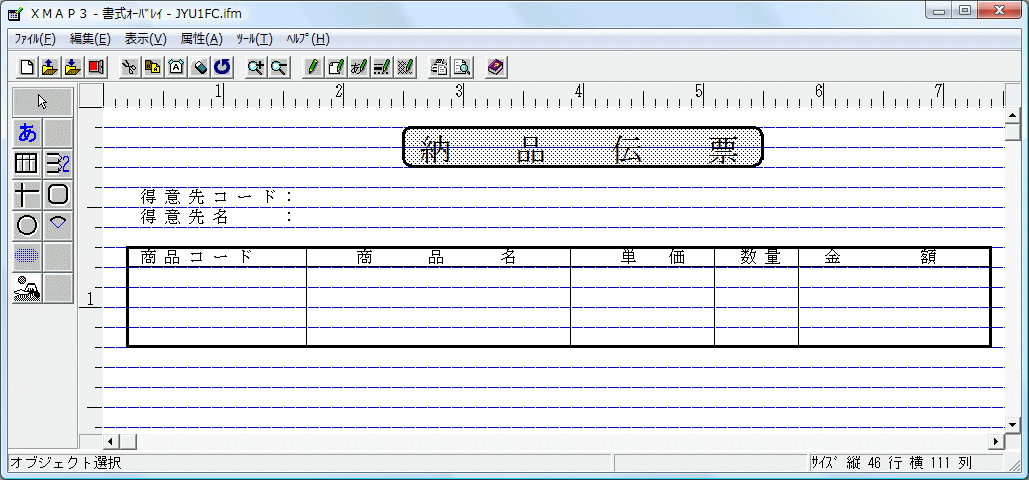Click the vertical scrollbar down arrow
Screen dimensions: 1029x480
click(x=1013, y=424)
